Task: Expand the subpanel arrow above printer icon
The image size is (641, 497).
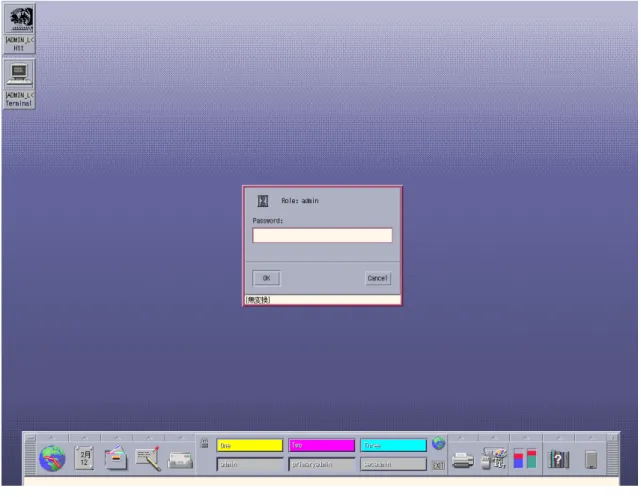Action: 461,438
